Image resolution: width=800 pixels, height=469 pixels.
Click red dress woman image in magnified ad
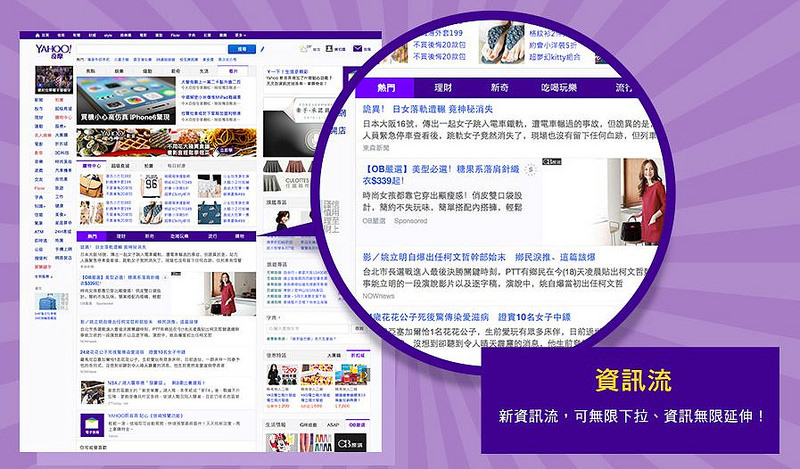(601, 201)
